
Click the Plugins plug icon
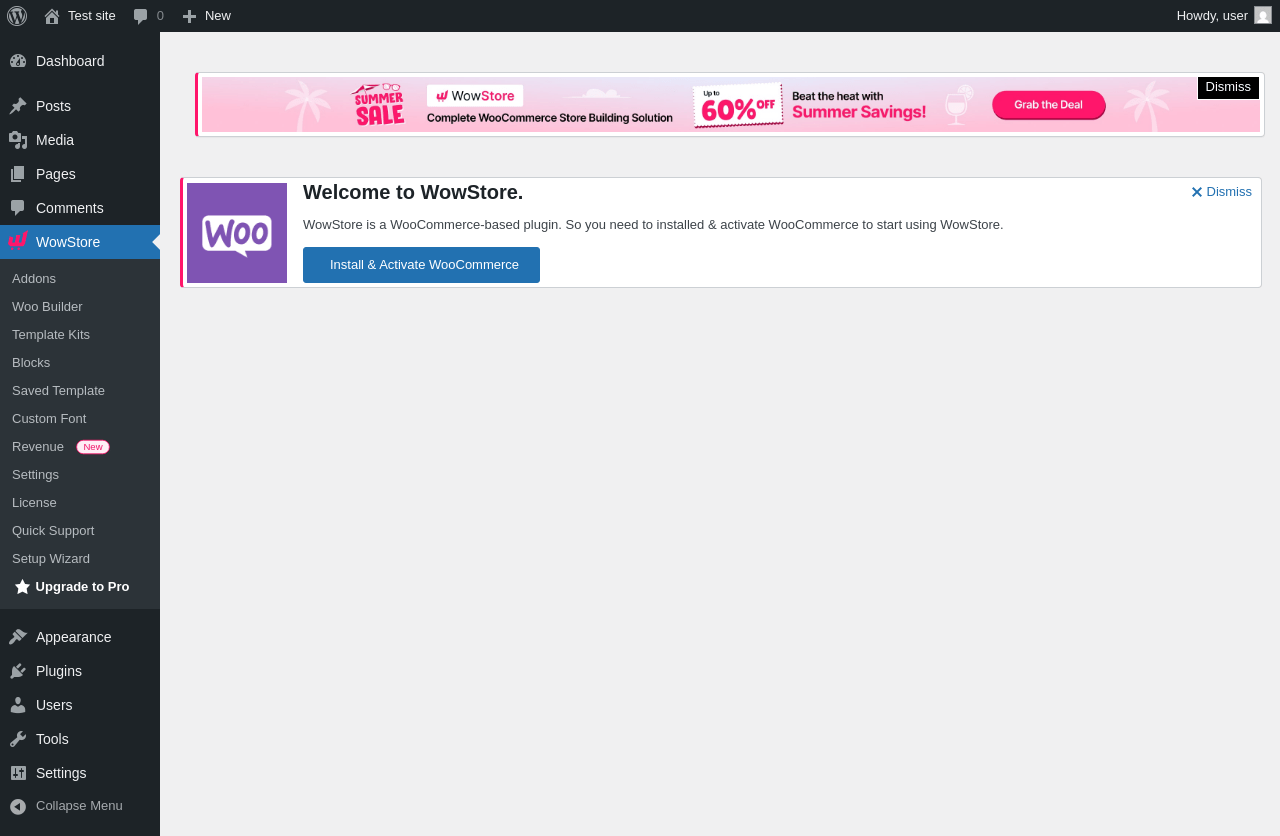pyautogui.click(x=18, y=671)
